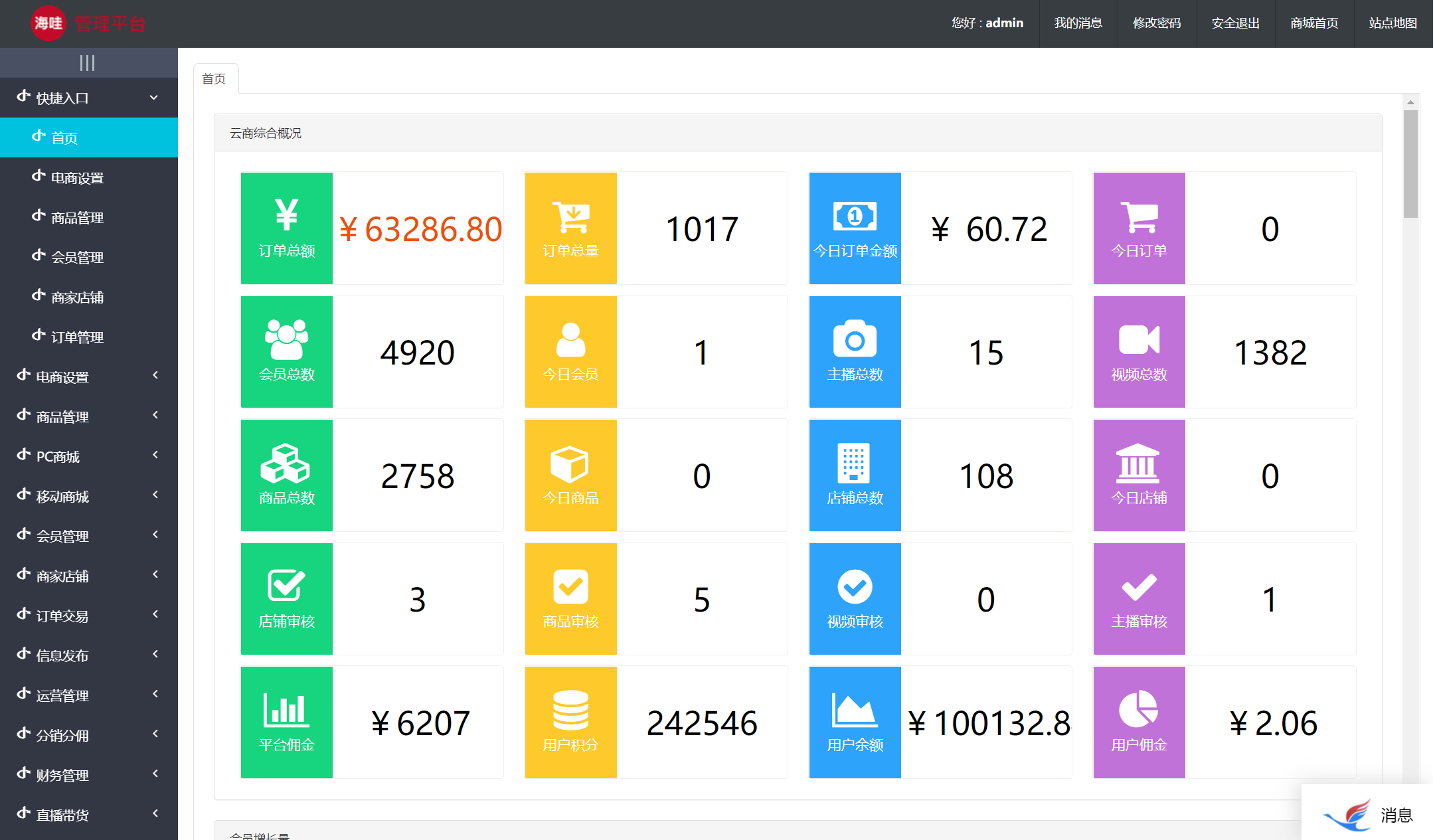Open 订单管理 under the quick entry menu
This screenshot has height=840, width=1433.
tap(77, 337)
